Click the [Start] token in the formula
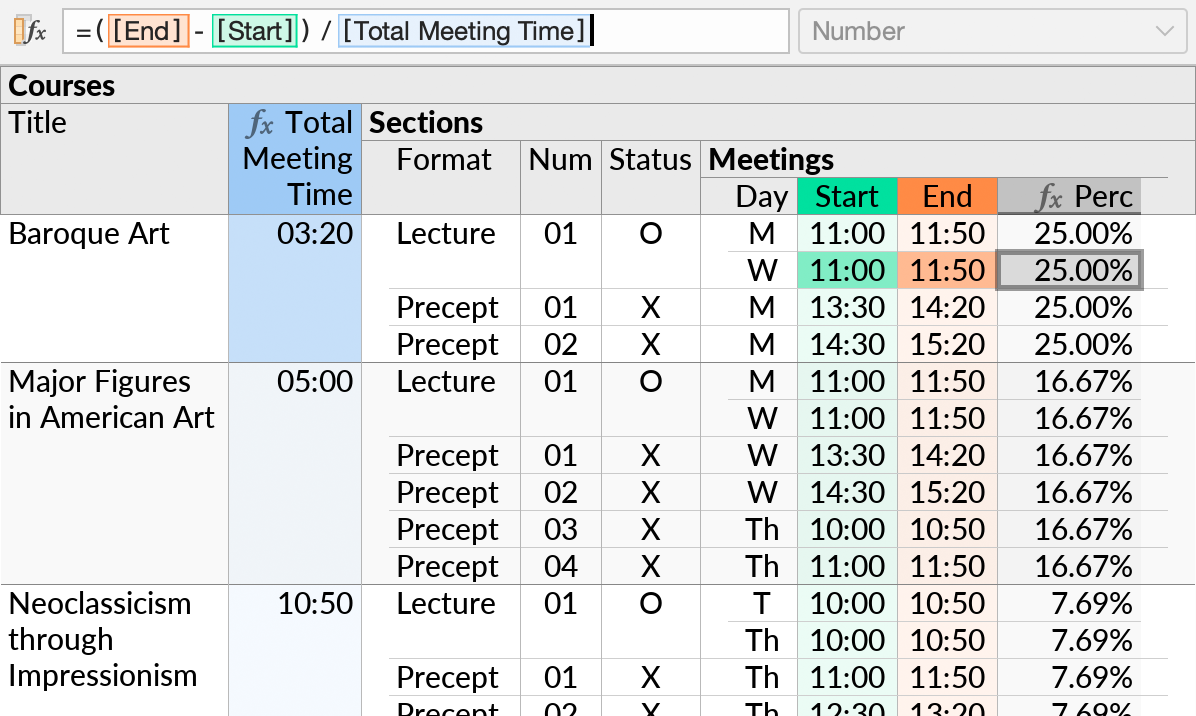Image resolution: width=1196 pixels, height=716 pixels. [255, 32]
